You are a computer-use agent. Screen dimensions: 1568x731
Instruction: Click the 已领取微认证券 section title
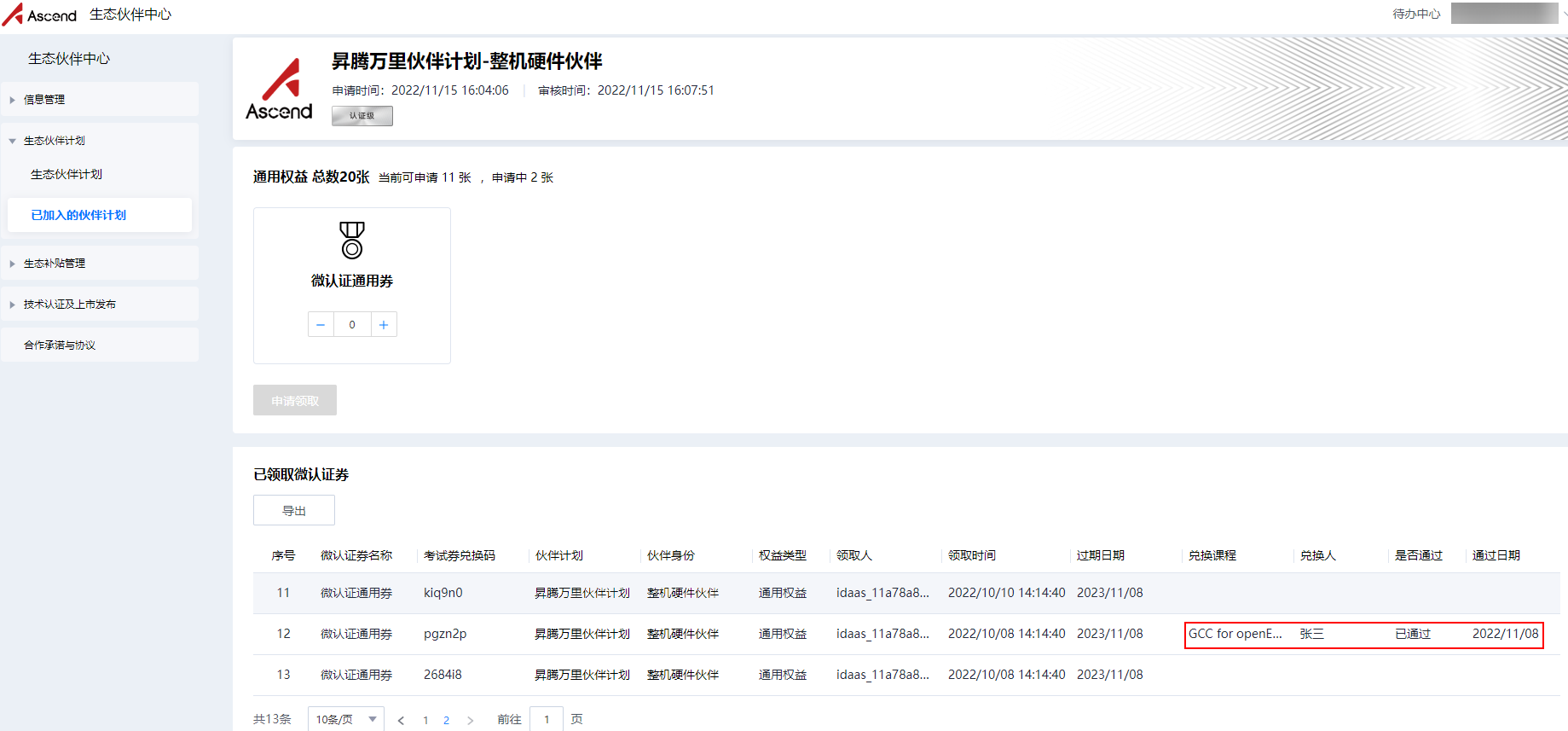click(x=301, y=474)
